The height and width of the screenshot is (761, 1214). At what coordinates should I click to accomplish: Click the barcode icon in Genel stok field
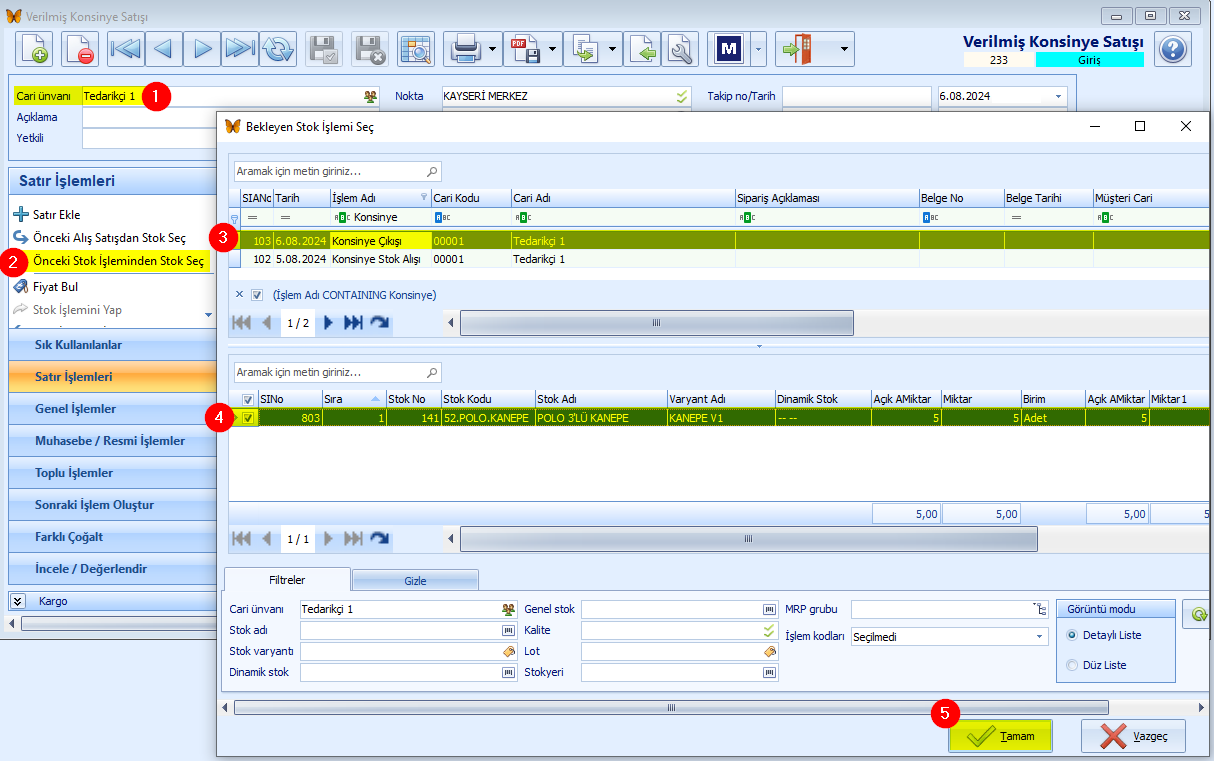coord(769,609)
